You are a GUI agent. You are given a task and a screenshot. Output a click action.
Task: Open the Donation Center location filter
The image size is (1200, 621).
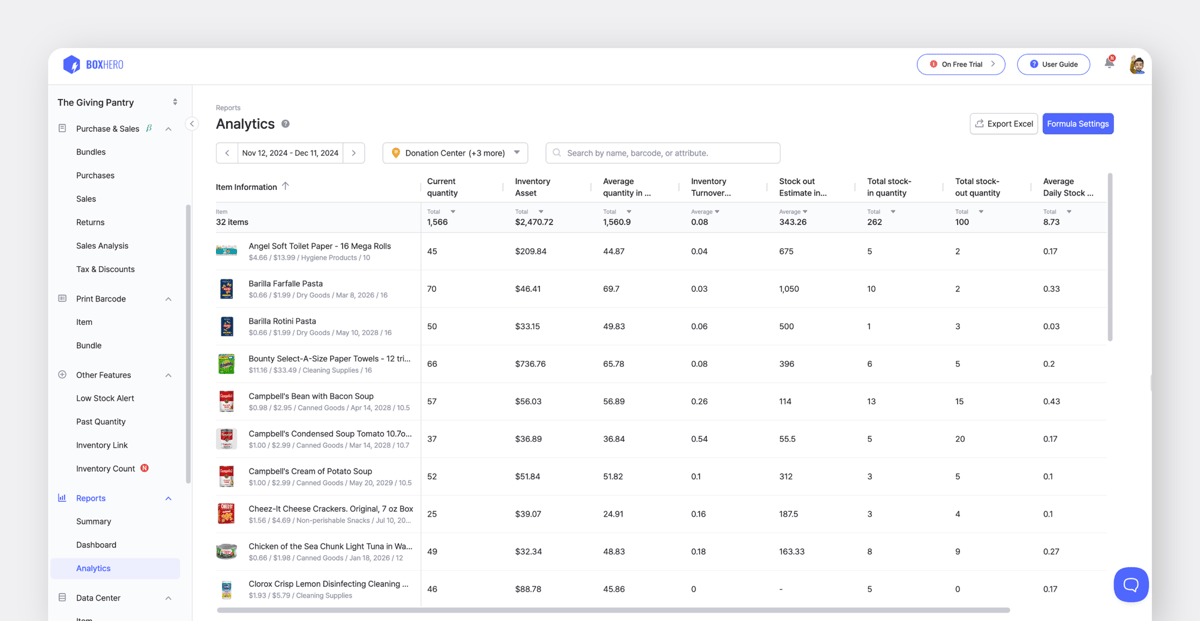[455, 153]
